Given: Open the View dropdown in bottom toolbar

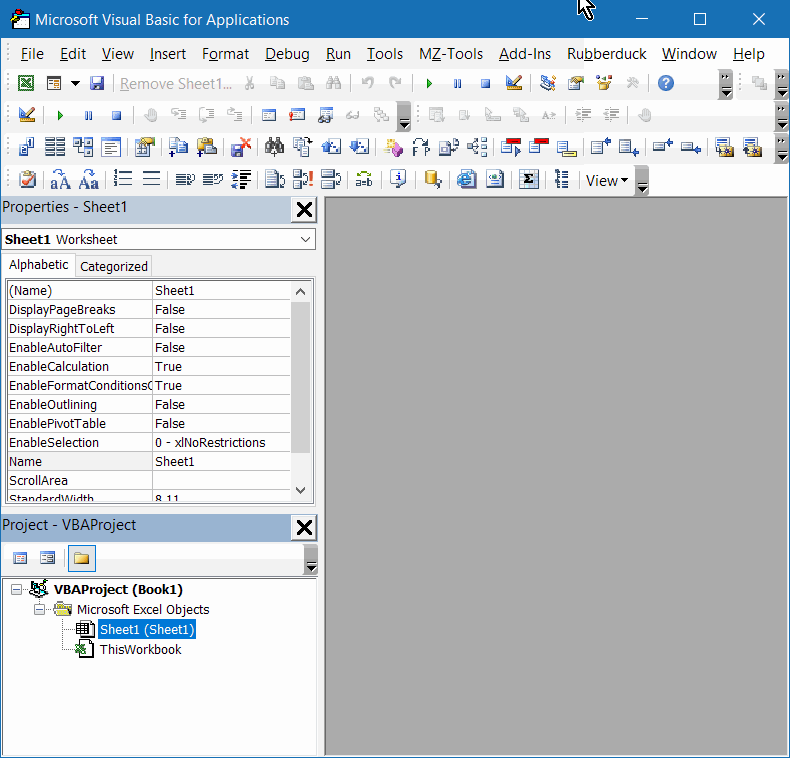Looking at the screenshot, I should [607, 180].
